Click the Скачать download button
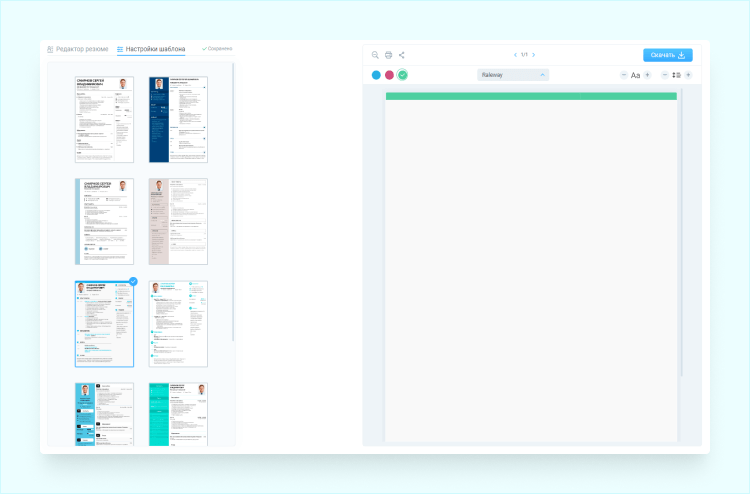Viewport: 750px width, 494px height. pyautogui.click(x=667, y=55)
